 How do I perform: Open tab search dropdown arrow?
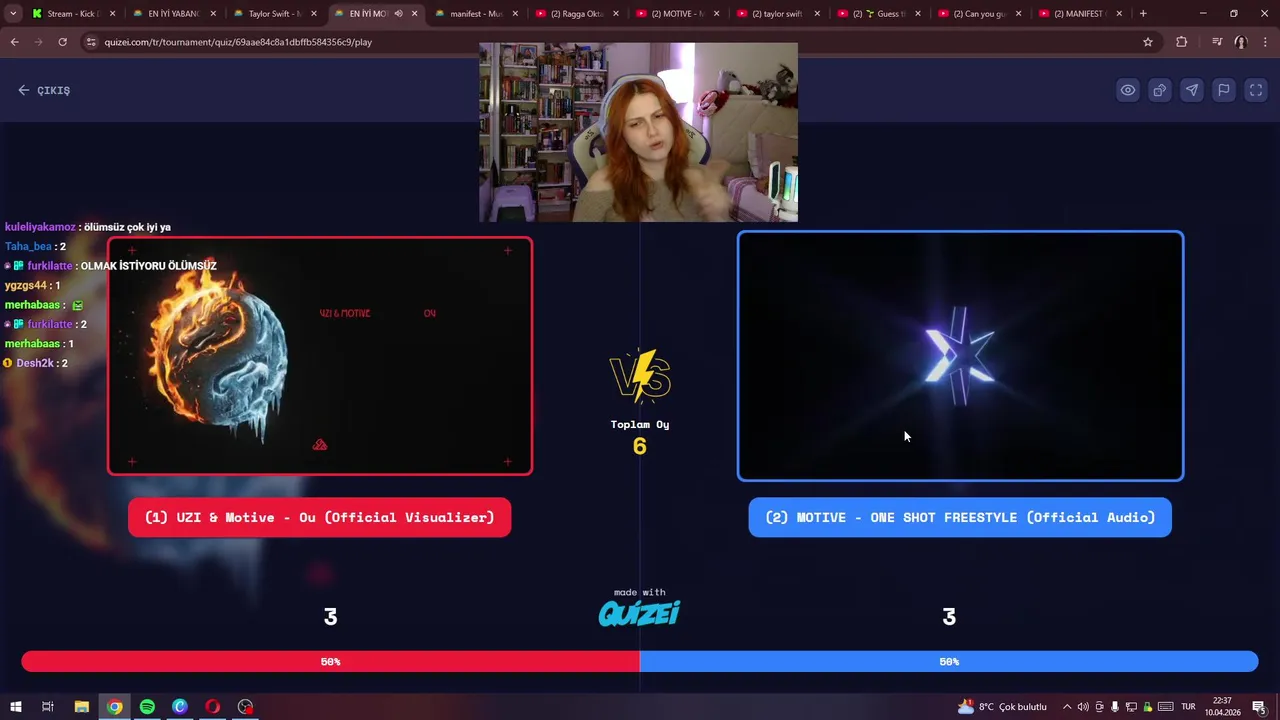(x=13, y=14)
